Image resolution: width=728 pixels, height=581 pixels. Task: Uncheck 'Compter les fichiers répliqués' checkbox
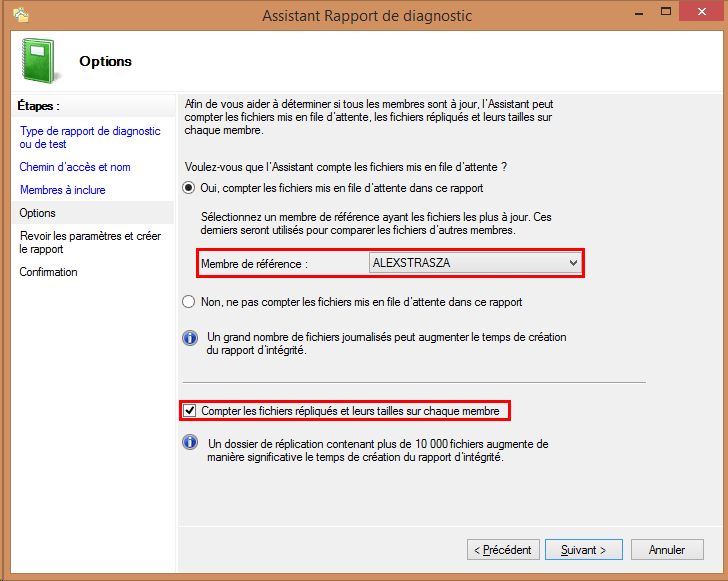[x=190, y=410]
